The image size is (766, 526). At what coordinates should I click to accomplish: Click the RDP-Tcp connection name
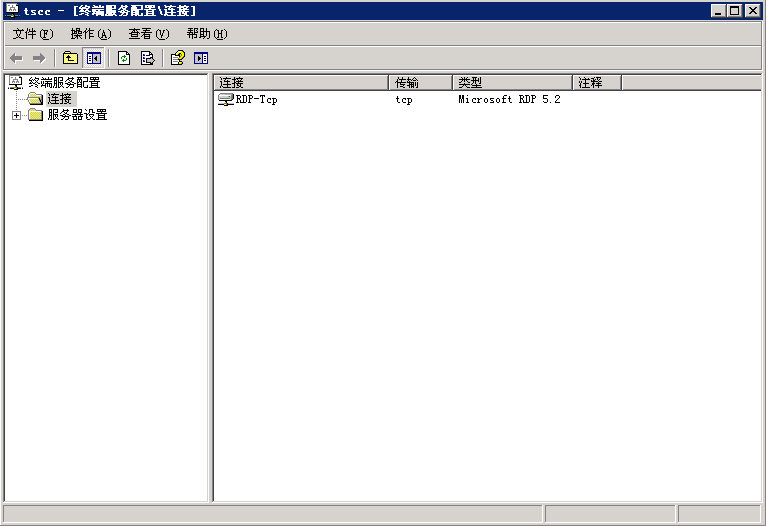point(256,100)
